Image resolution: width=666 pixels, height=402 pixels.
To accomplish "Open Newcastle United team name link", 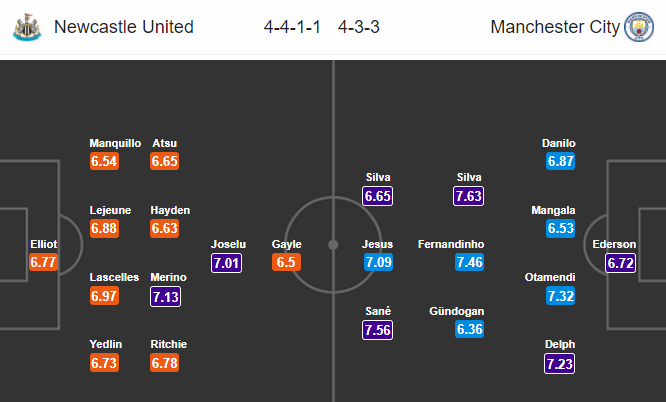I will [x=124, y=27].
